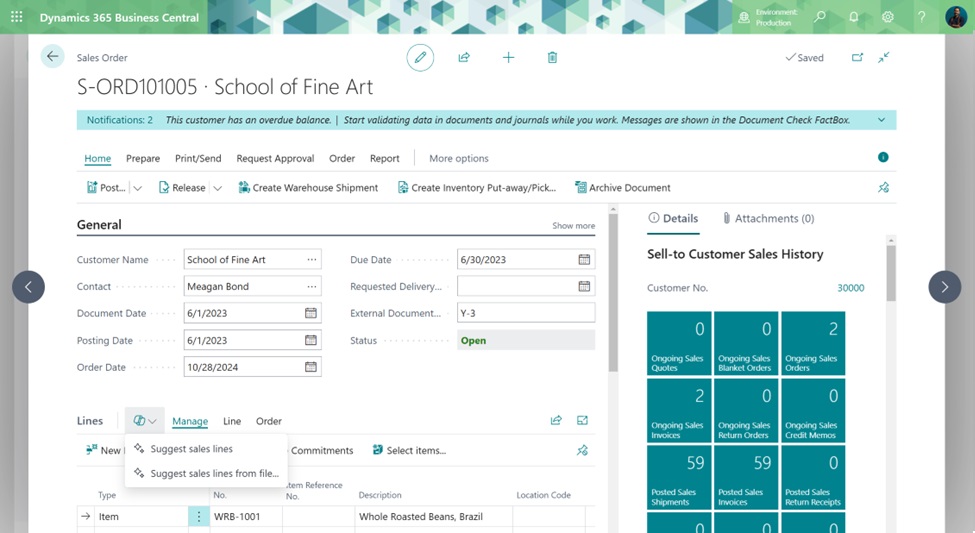Expand the notifications bar chevron
975x533 pixels.
[x=881, y=120]
